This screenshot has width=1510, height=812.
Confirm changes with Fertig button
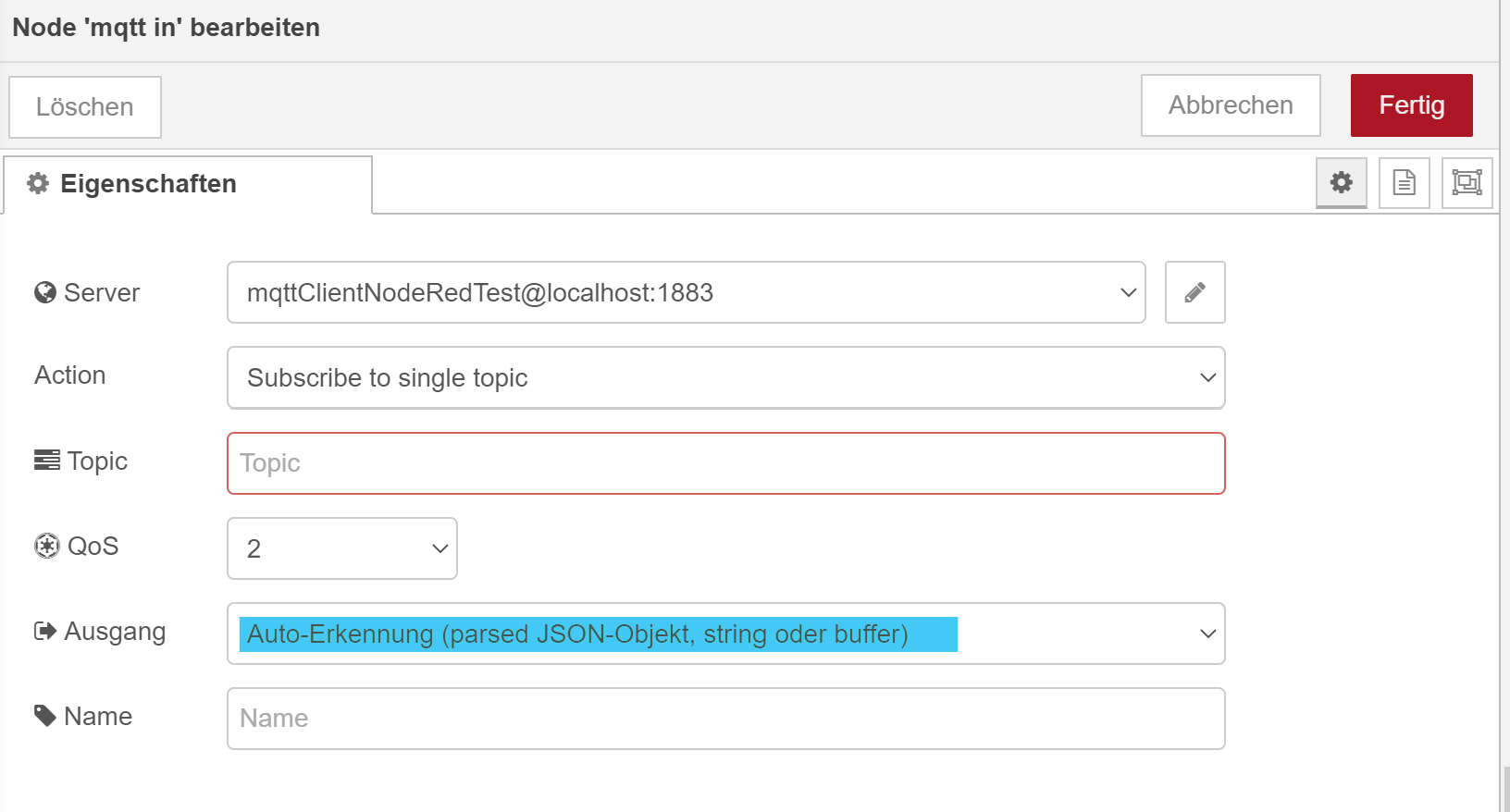pos(1411,105)
